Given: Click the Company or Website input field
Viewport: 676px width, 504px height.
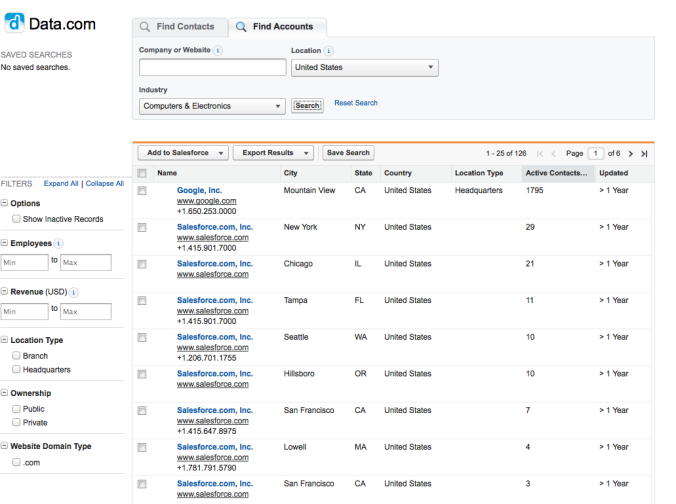Looking at the screenshot, I should point(213,68).
